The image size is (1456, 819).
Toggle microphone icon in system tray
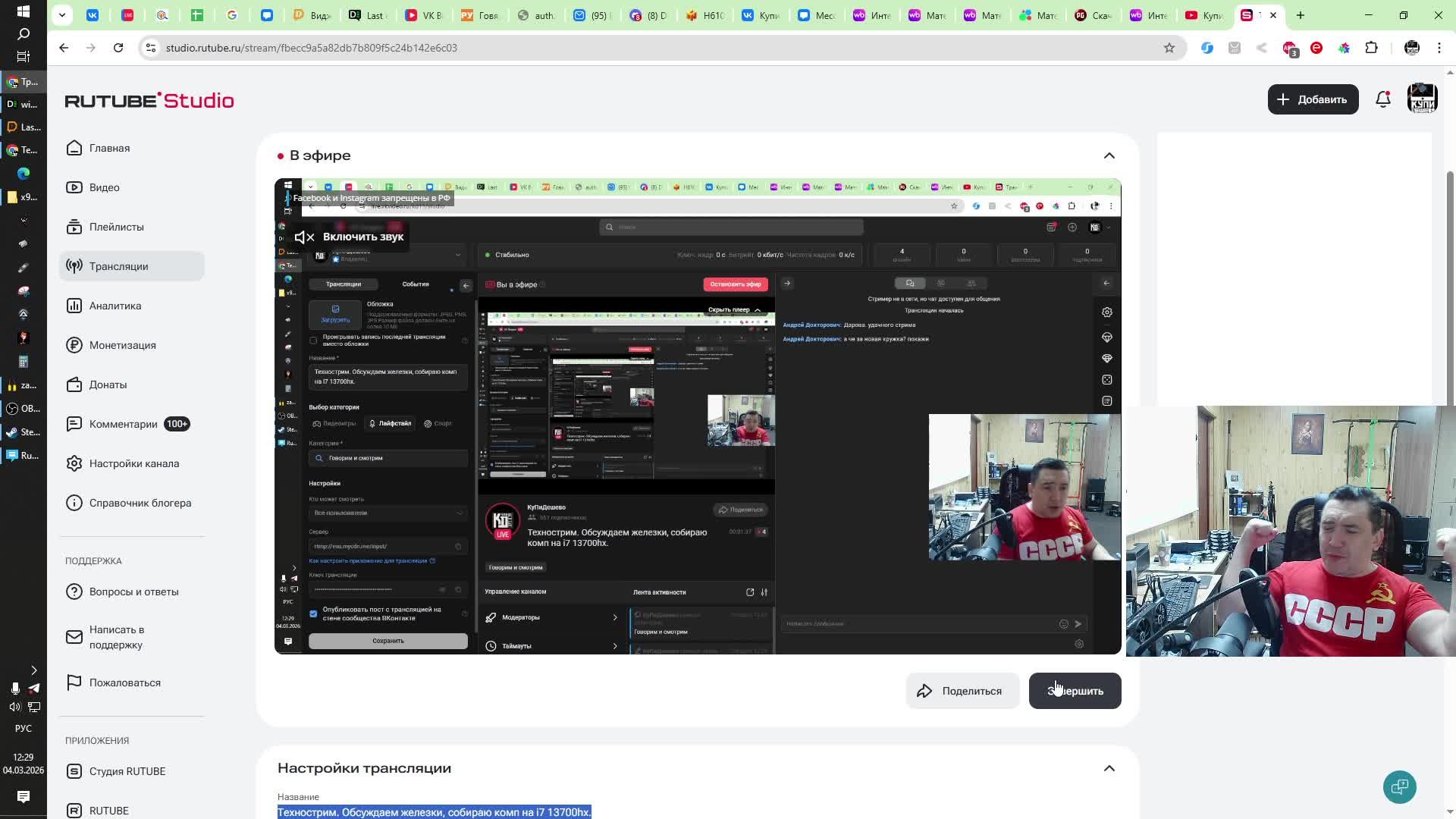14,688
